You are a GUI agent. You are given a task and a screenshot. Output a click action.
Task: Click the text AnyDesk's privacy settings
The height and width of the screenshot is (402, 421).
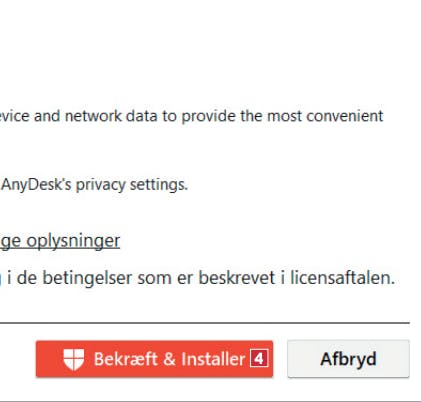click(x=94, y=184)
